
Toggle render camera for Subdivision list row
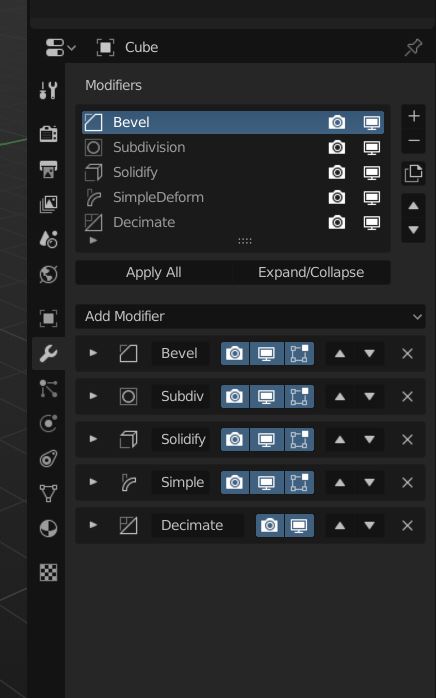coord(337,147)
